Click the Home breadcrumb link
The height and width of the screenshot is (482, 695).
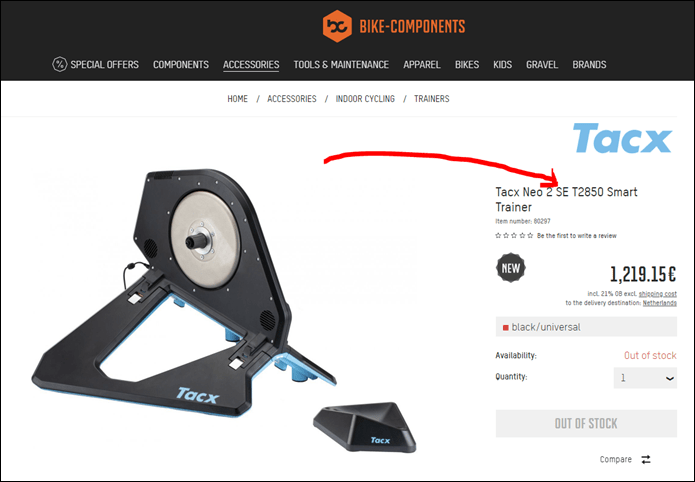238,98
